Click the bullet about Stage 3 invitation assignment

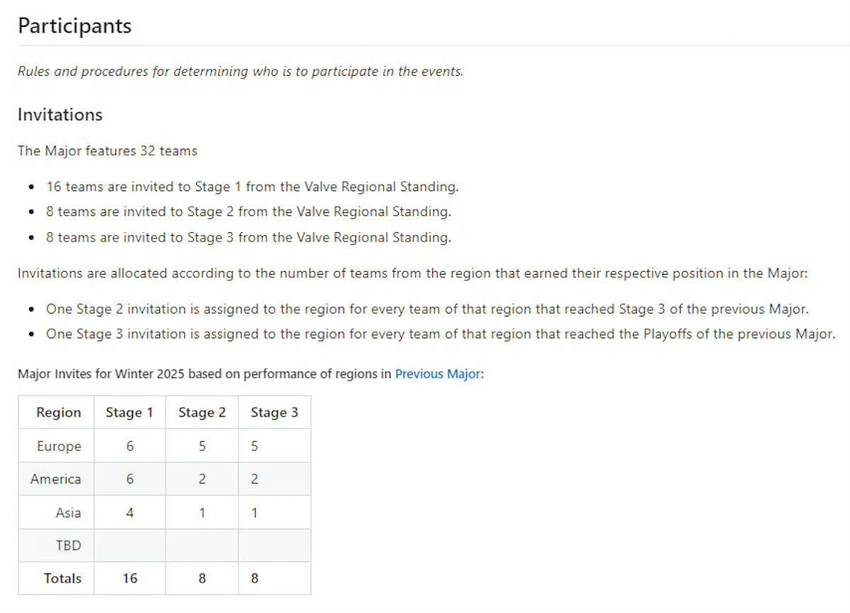point(441,334)
